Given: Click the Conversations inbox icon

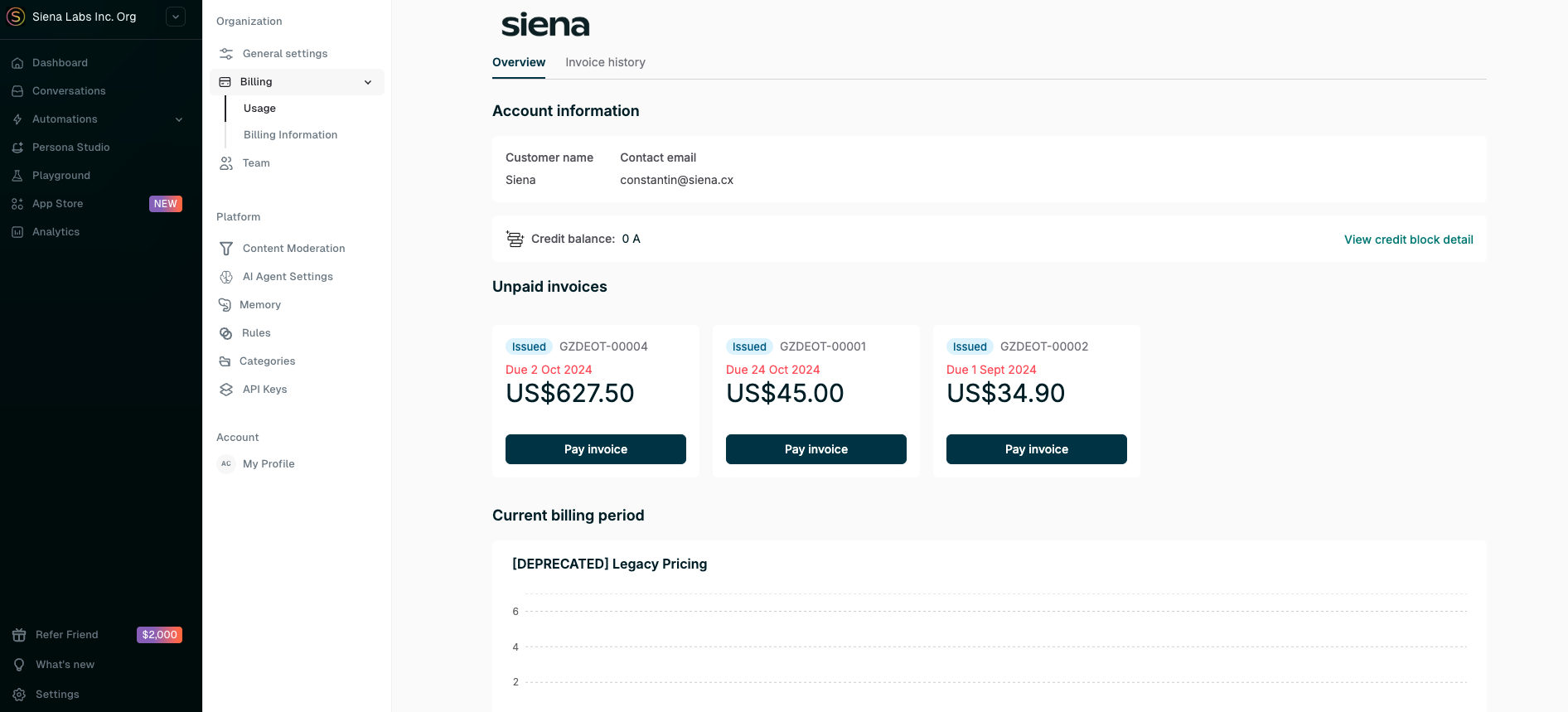Looking at the screenshot, I should [x=17, y=91].
